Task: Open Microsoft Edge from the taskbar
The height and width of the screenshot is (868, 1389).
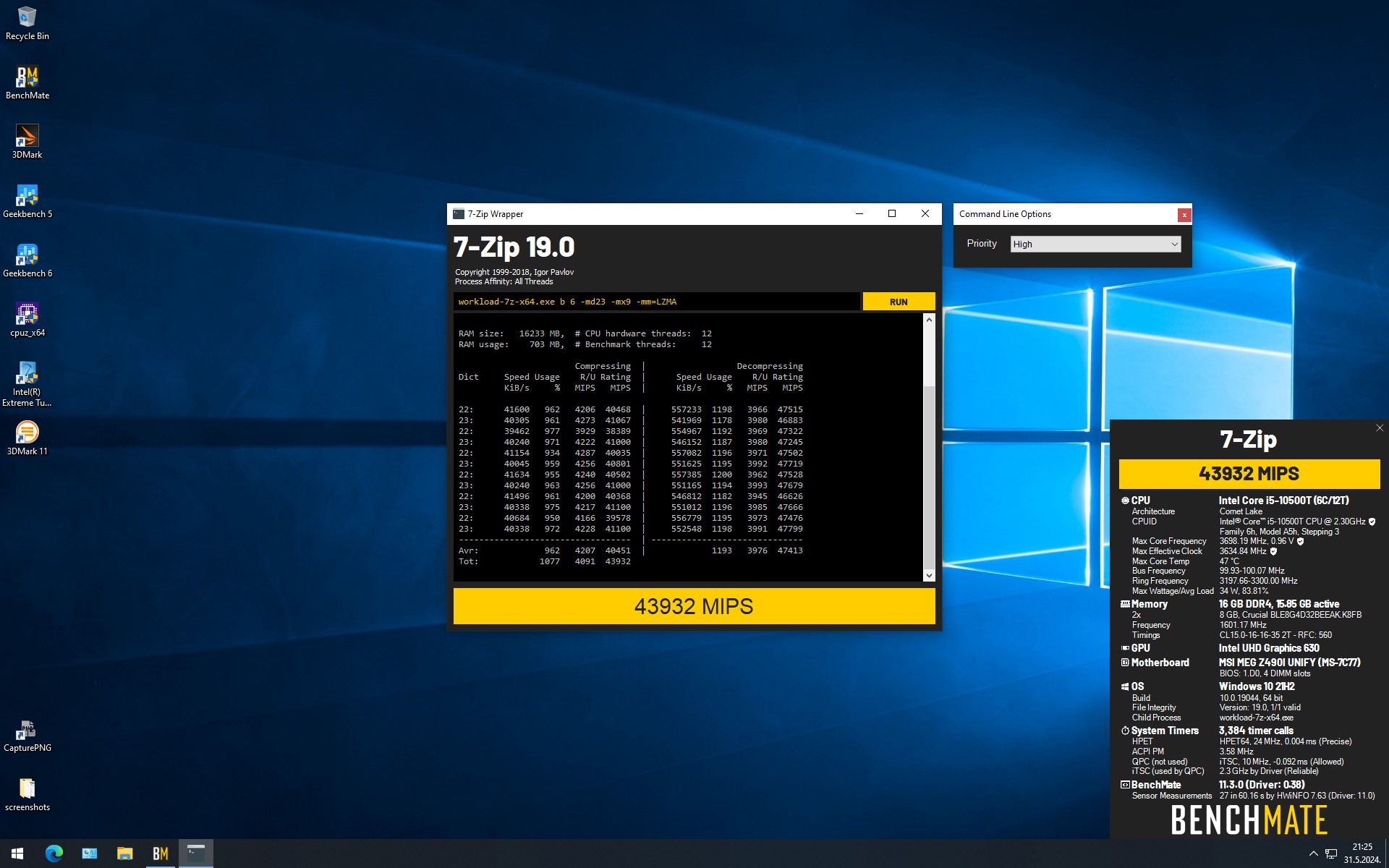Action: pyautogui.click(x=54, y=854)
